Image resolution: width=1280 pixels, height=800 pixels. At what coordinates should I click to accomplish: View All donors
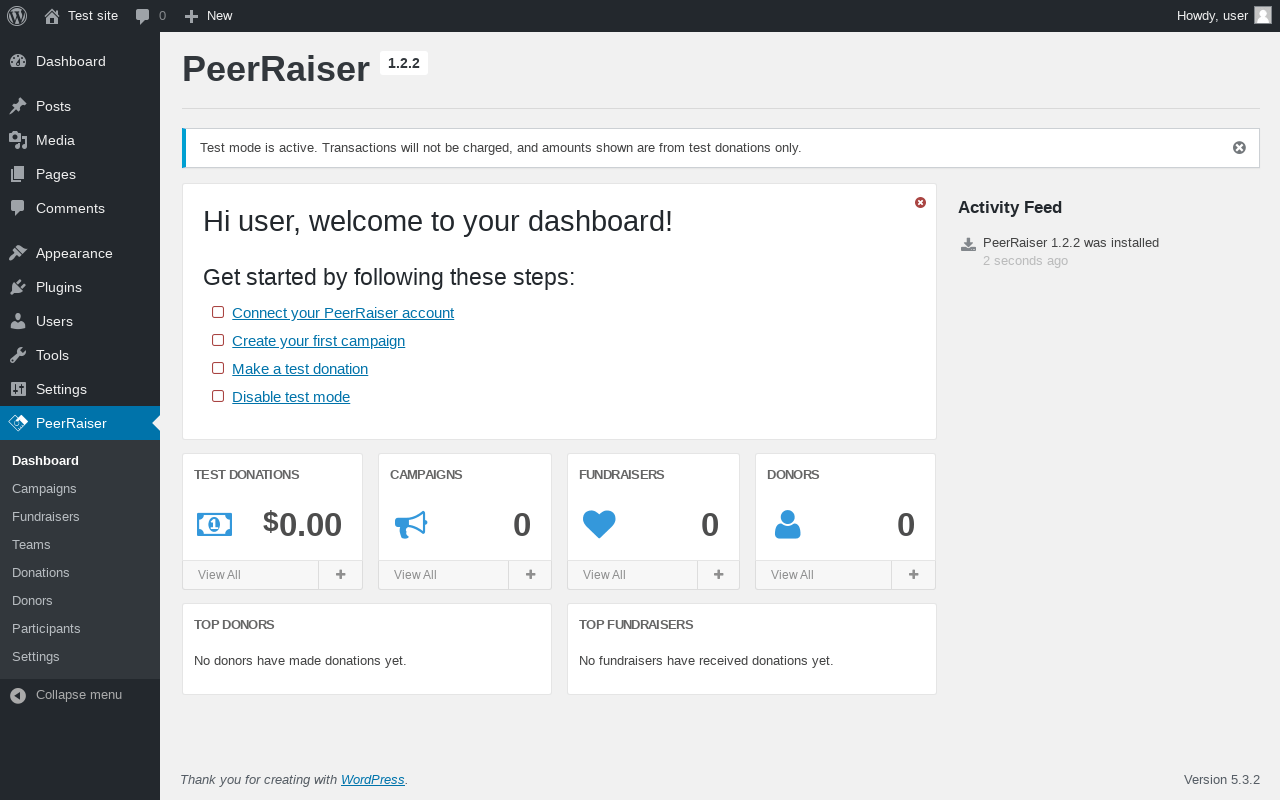click(x=792, y=575)
